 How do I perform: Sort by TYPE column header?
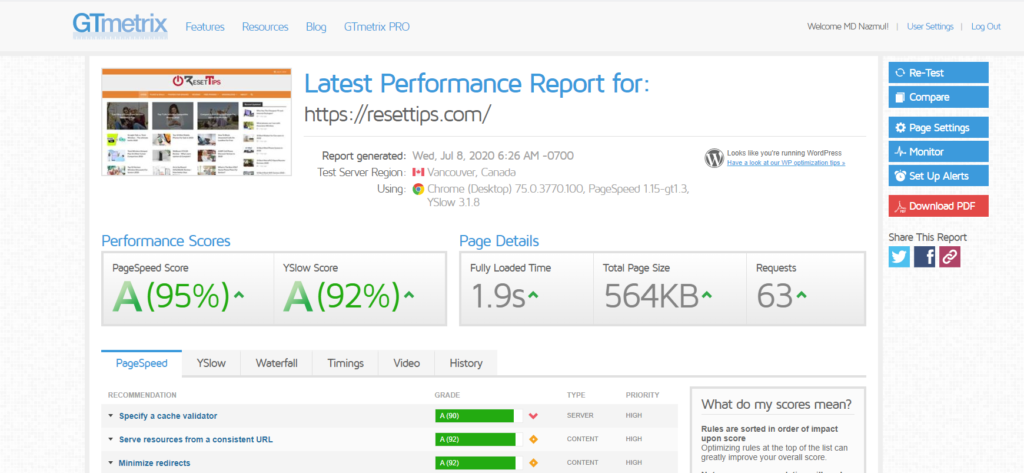[x=576, y=395]
